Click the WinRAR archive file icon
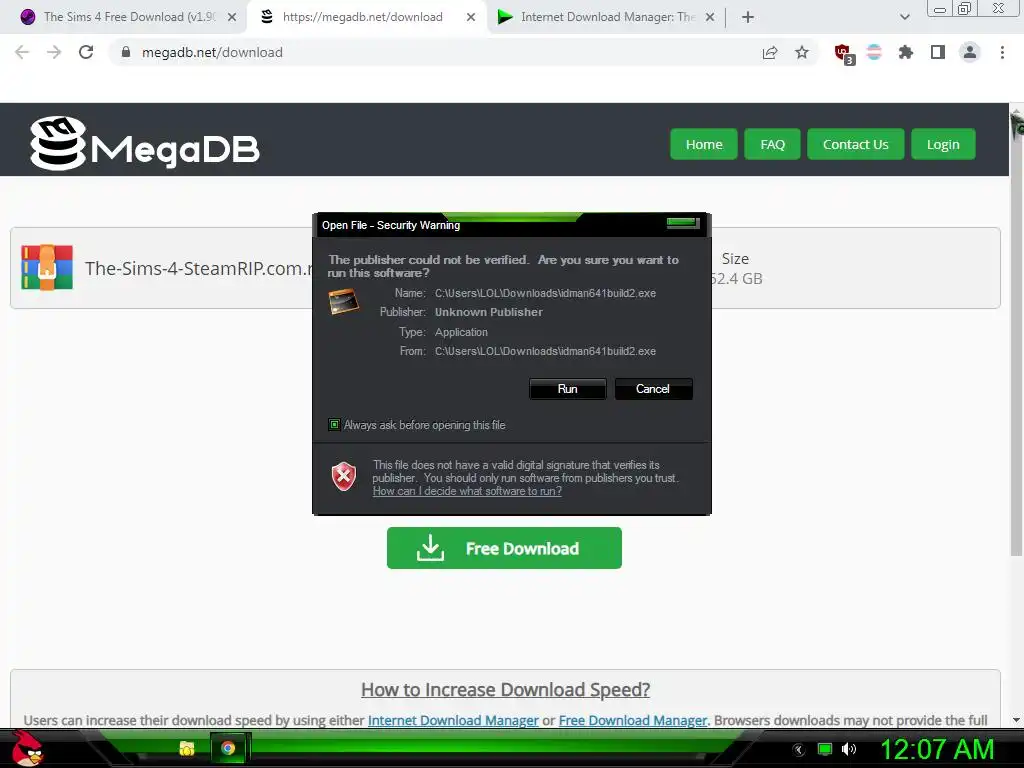This screenshot has width=1024, height=768. point(47,267)
